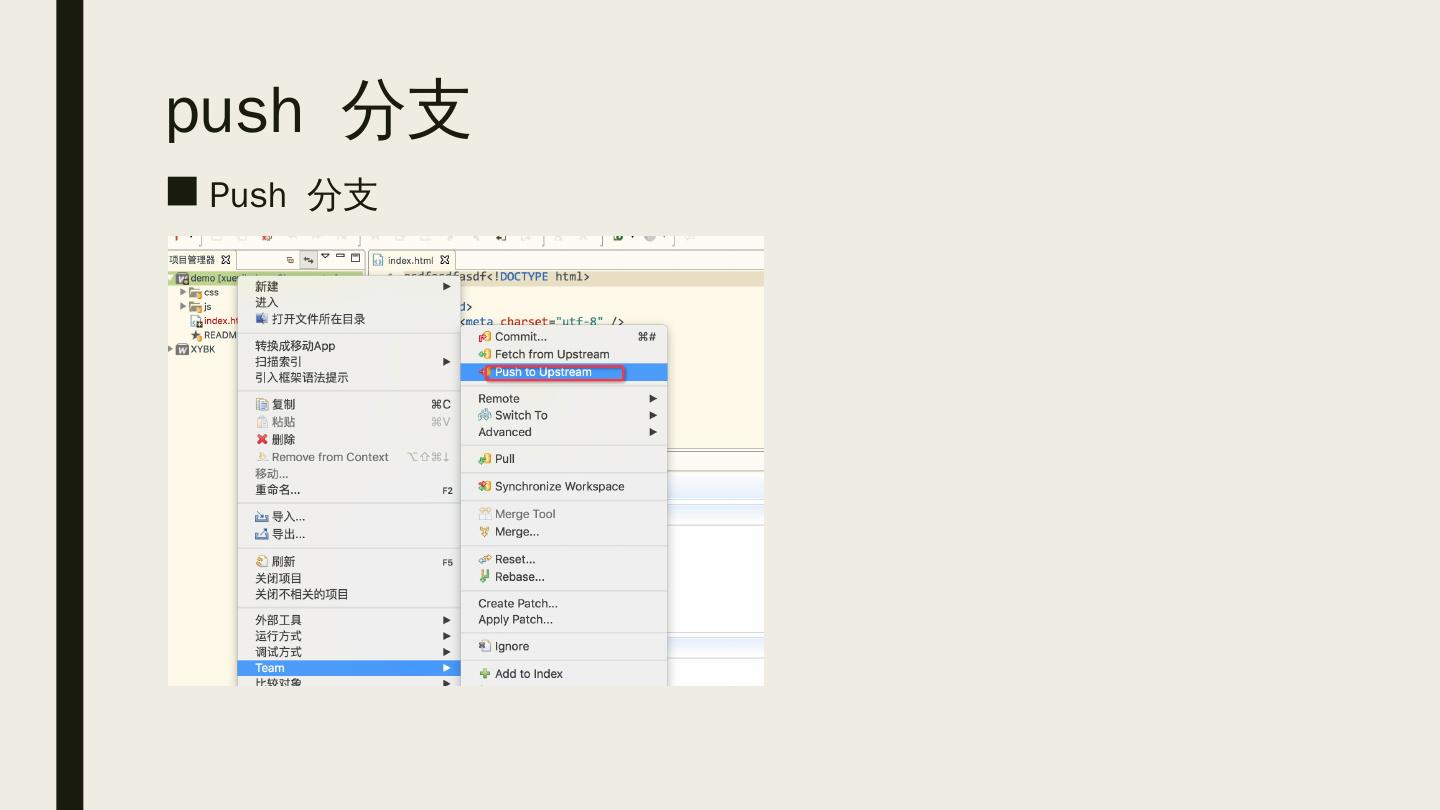Select the index.html editor tab

point(410,260)
